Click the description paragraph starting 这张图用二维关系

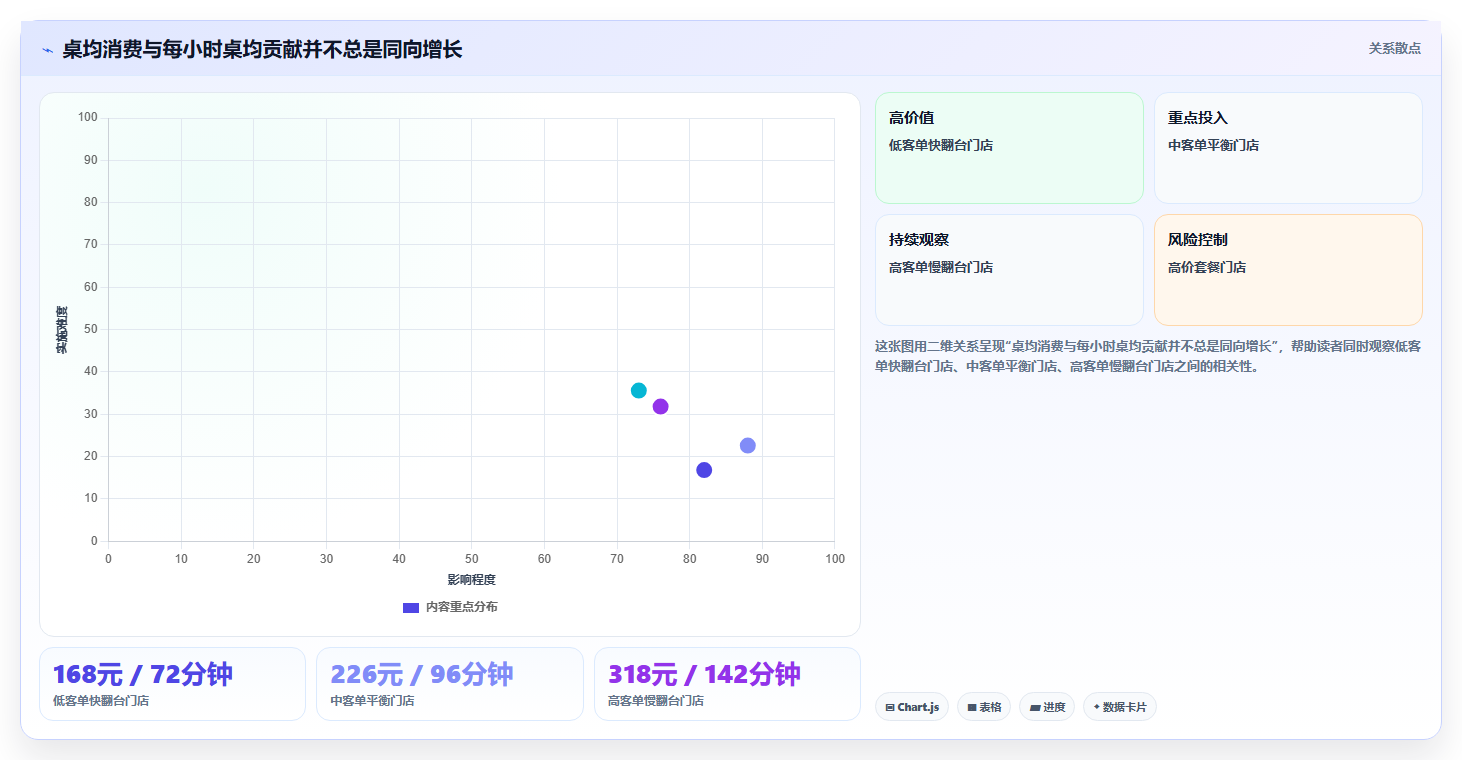point(1148,356)
